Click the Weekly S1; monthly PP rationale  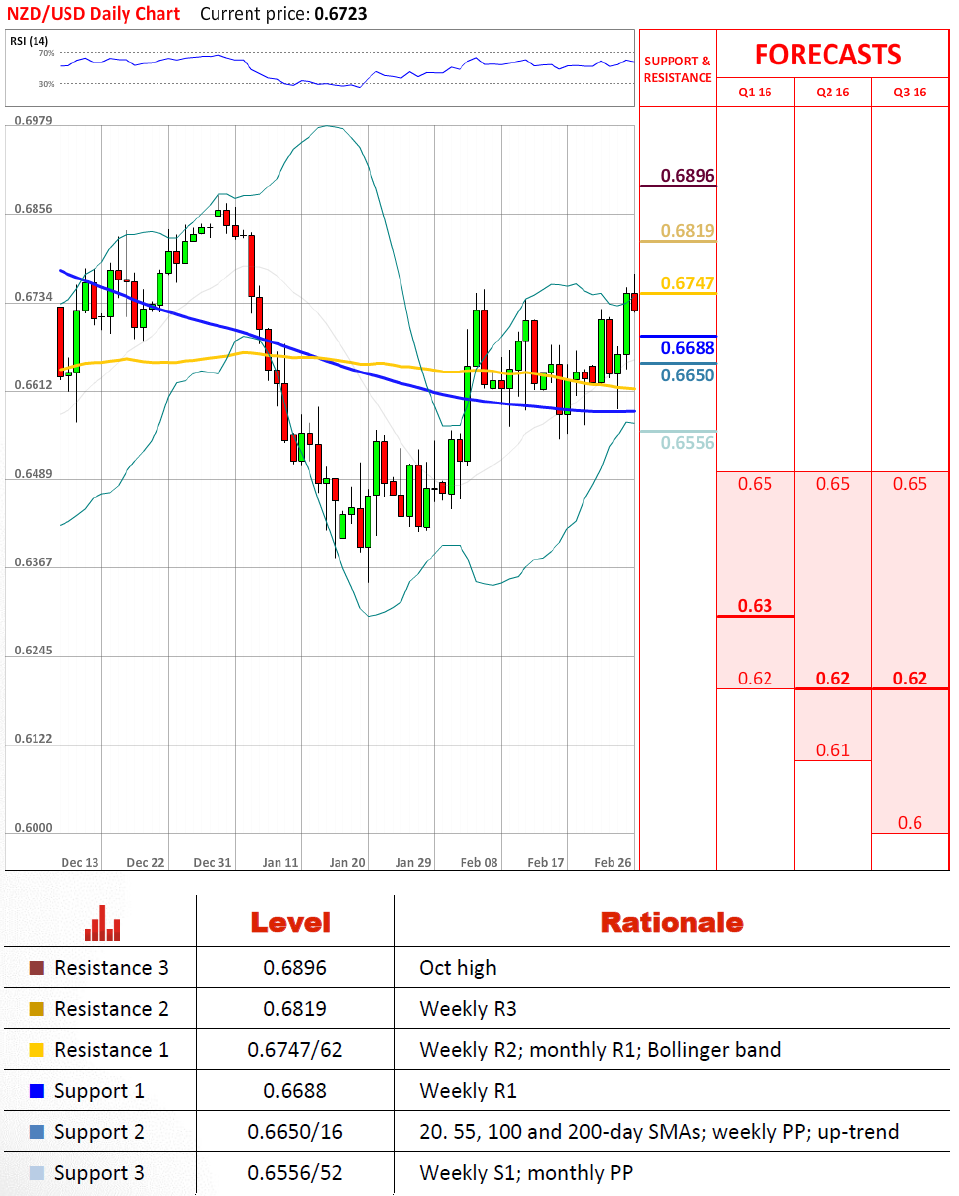coord(526,1173)
